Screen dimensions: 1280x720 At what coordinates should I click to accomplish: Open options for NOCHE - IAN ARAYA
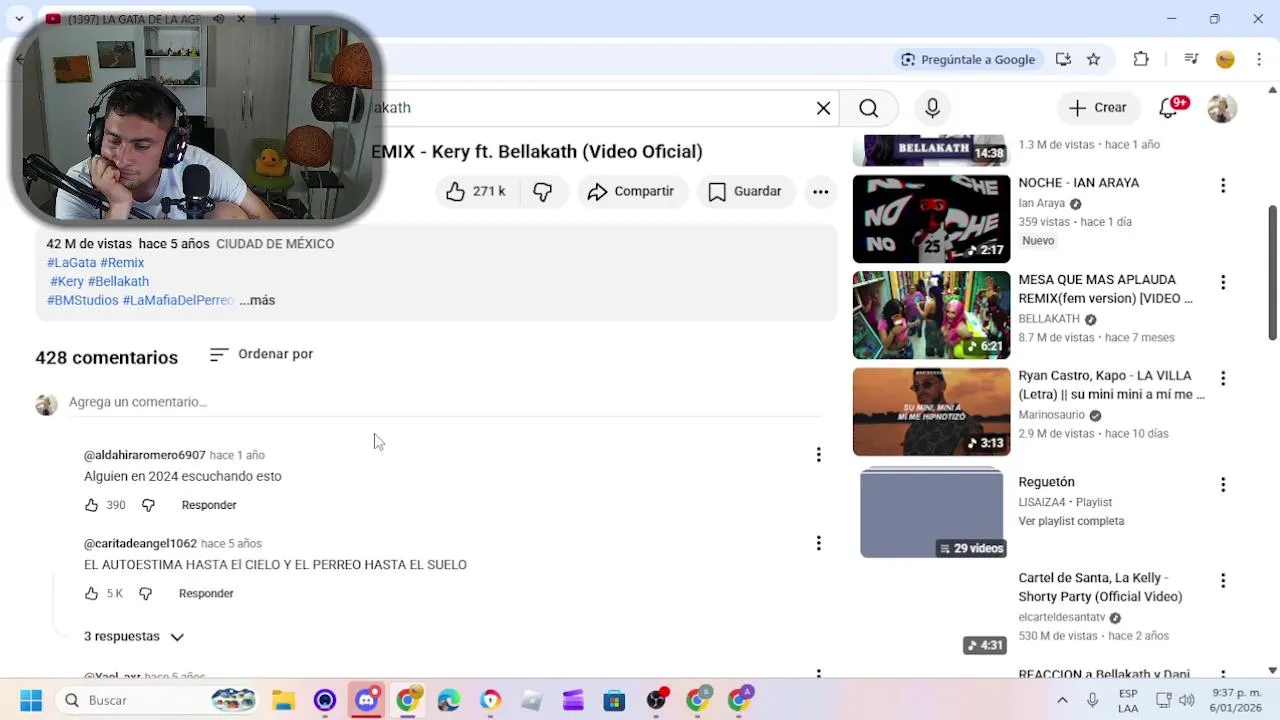tap(1222, 186)
